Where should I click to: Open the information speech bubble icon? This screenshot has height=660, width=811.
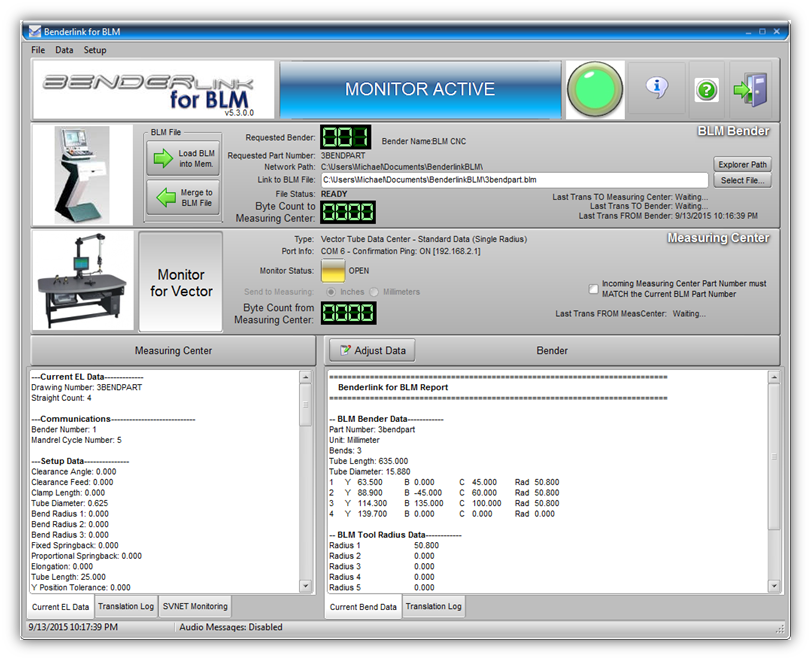point(657,89)
